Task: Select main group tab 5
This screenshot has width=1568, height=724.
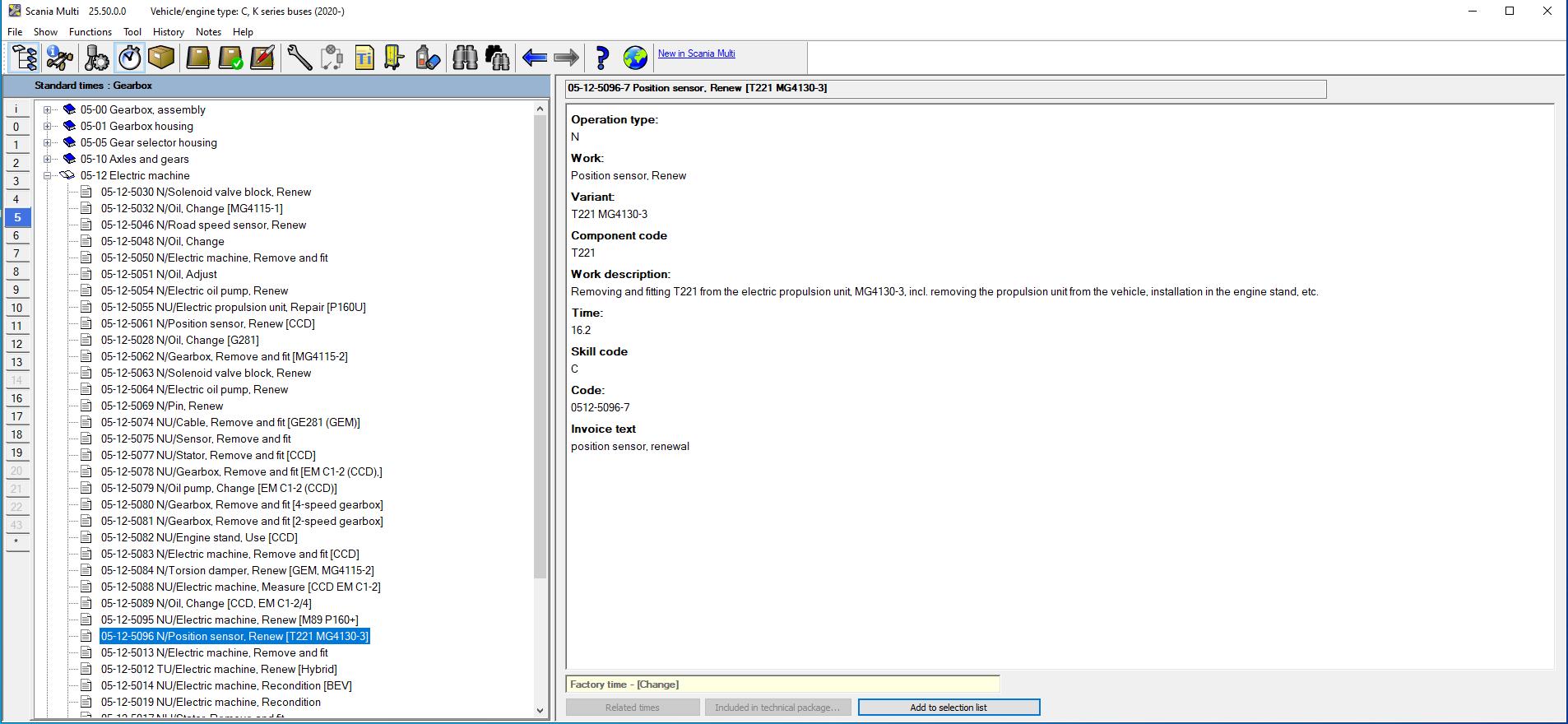Action: pyautogui.click(x=16, y=218)
